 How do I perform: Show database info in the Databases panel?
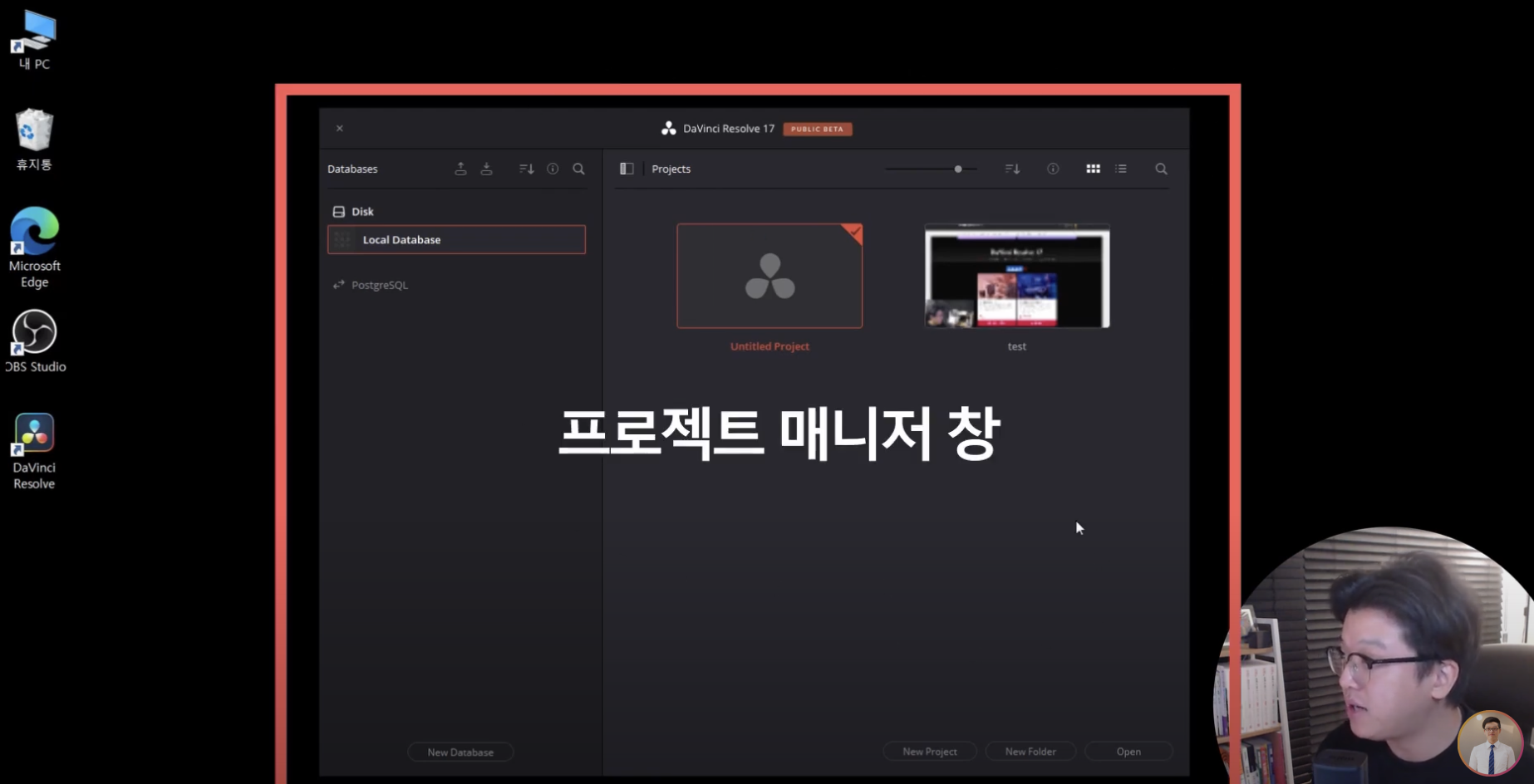point(553,169)
